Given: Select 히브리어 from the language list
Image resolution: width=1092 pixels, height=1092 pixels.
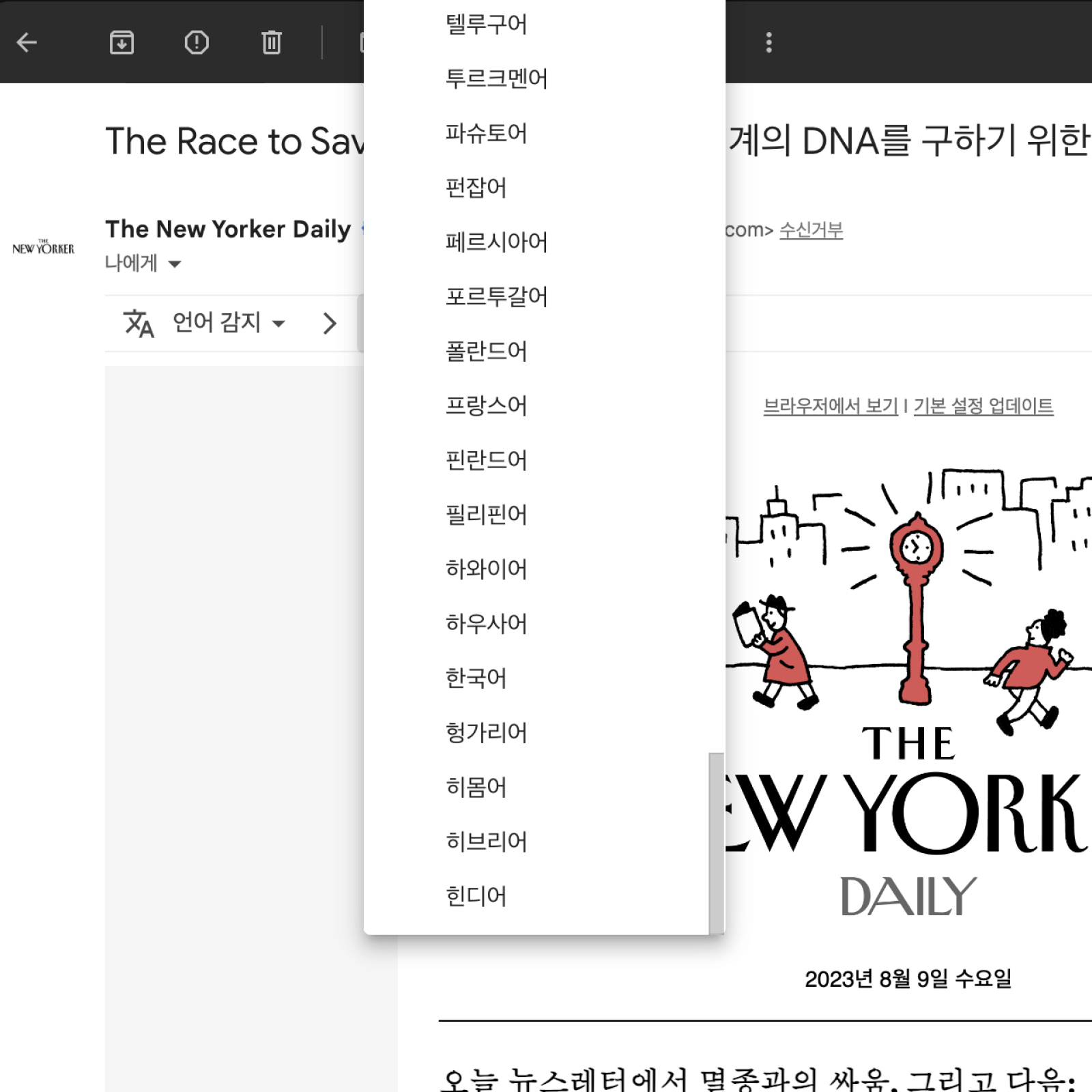Looking at the screenshot, I should (486, 842).
